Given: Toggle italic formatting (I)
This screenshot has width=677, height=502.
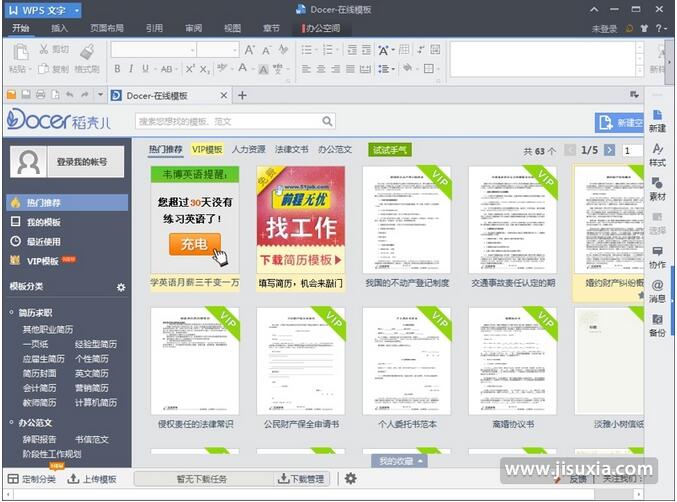Looking at the screenshot, I should [131, 69].
